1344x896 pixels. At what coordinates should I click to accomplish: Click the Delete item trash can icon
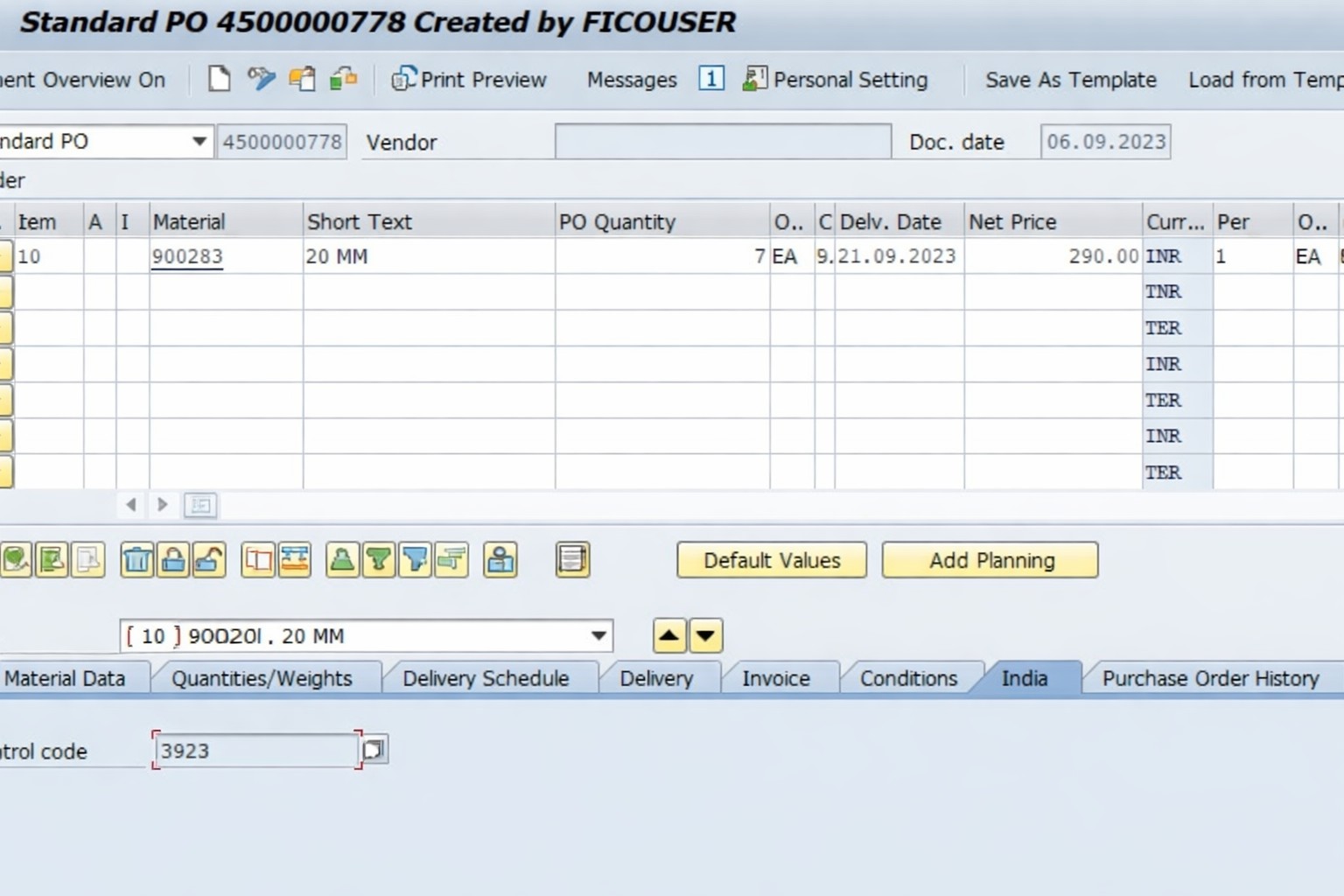(x=137, y=560)
